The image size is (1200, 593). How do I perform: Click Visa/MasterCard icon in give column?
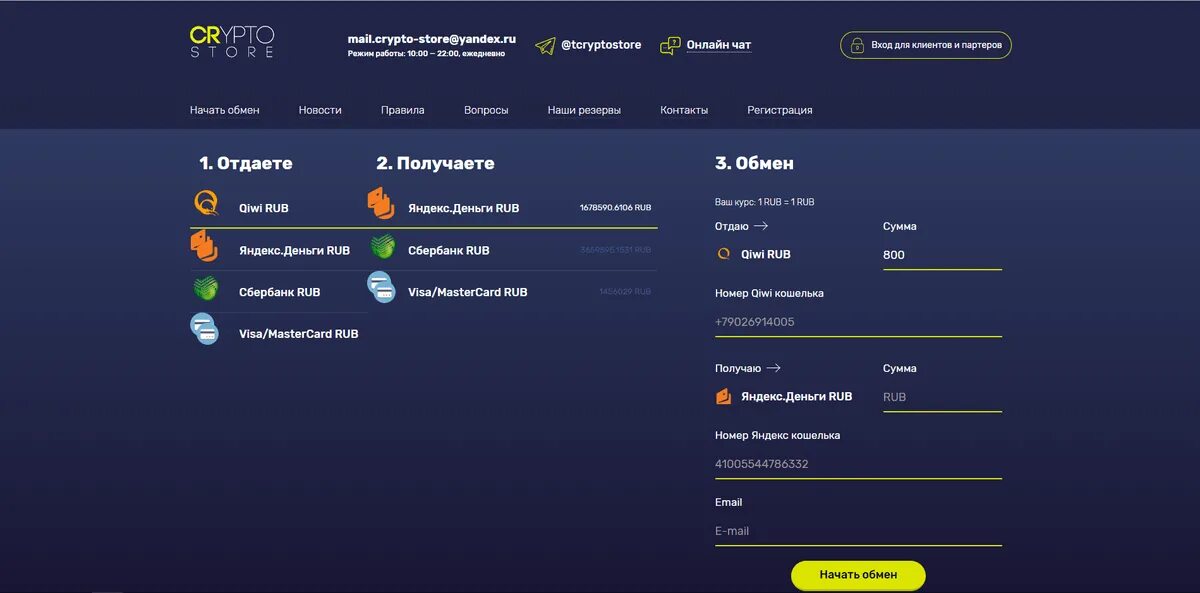[205, 329]
